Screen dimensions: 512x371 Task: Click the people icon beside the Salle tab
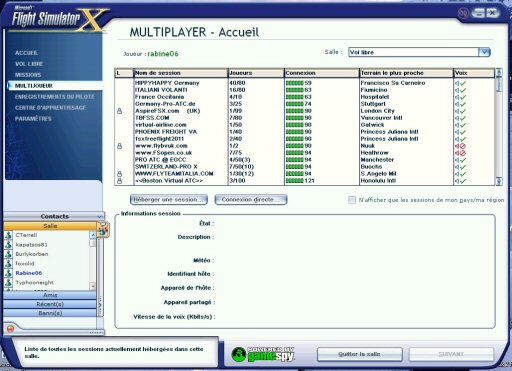[x=103, y=229]
